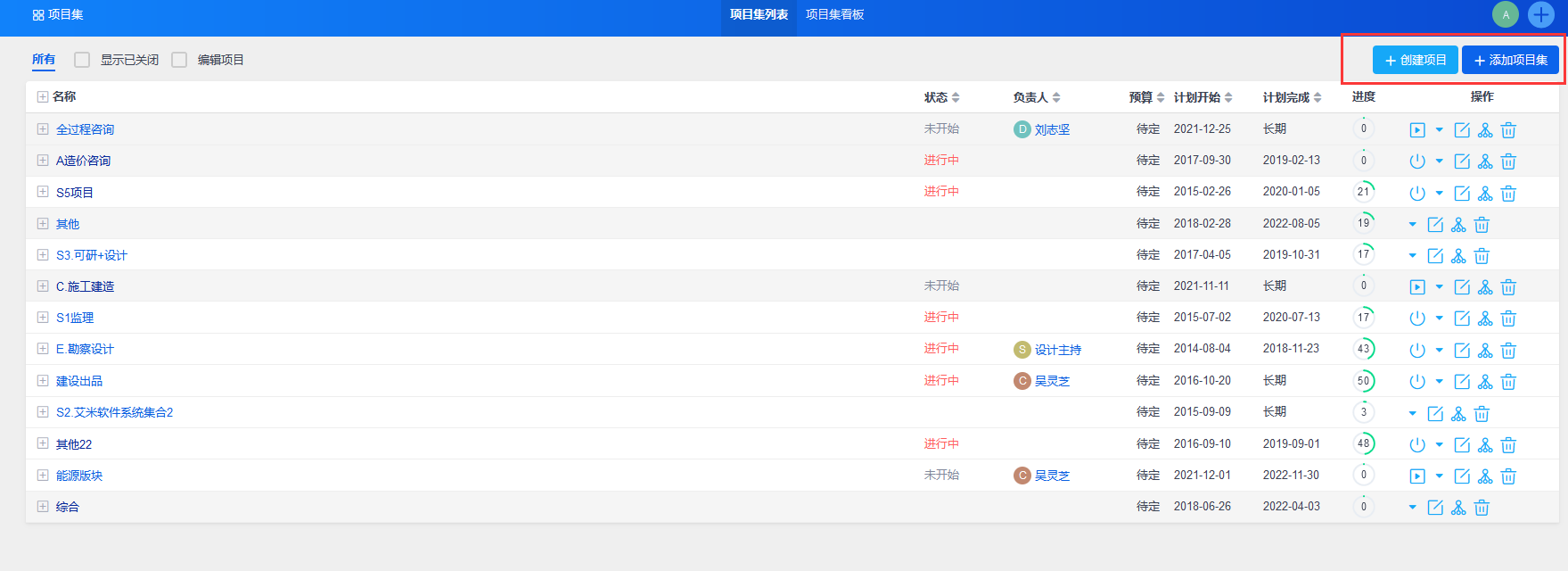
Task: Expand the E.勘察设计 tree row
Action: [43, 349]
